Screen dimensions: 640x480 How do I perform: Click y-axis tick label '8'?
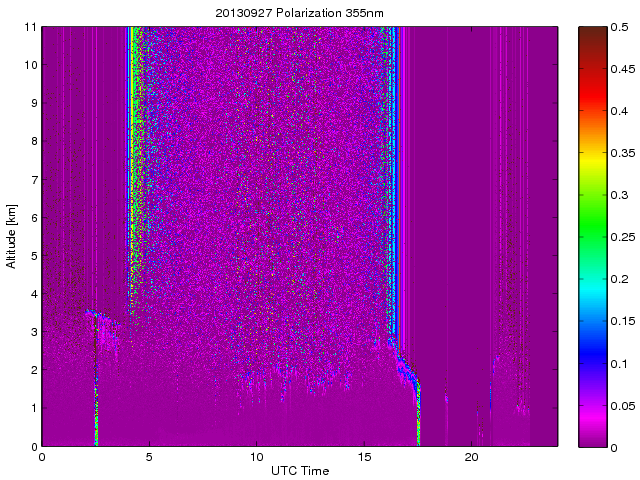pyautogui.click(x=34, y=141)
